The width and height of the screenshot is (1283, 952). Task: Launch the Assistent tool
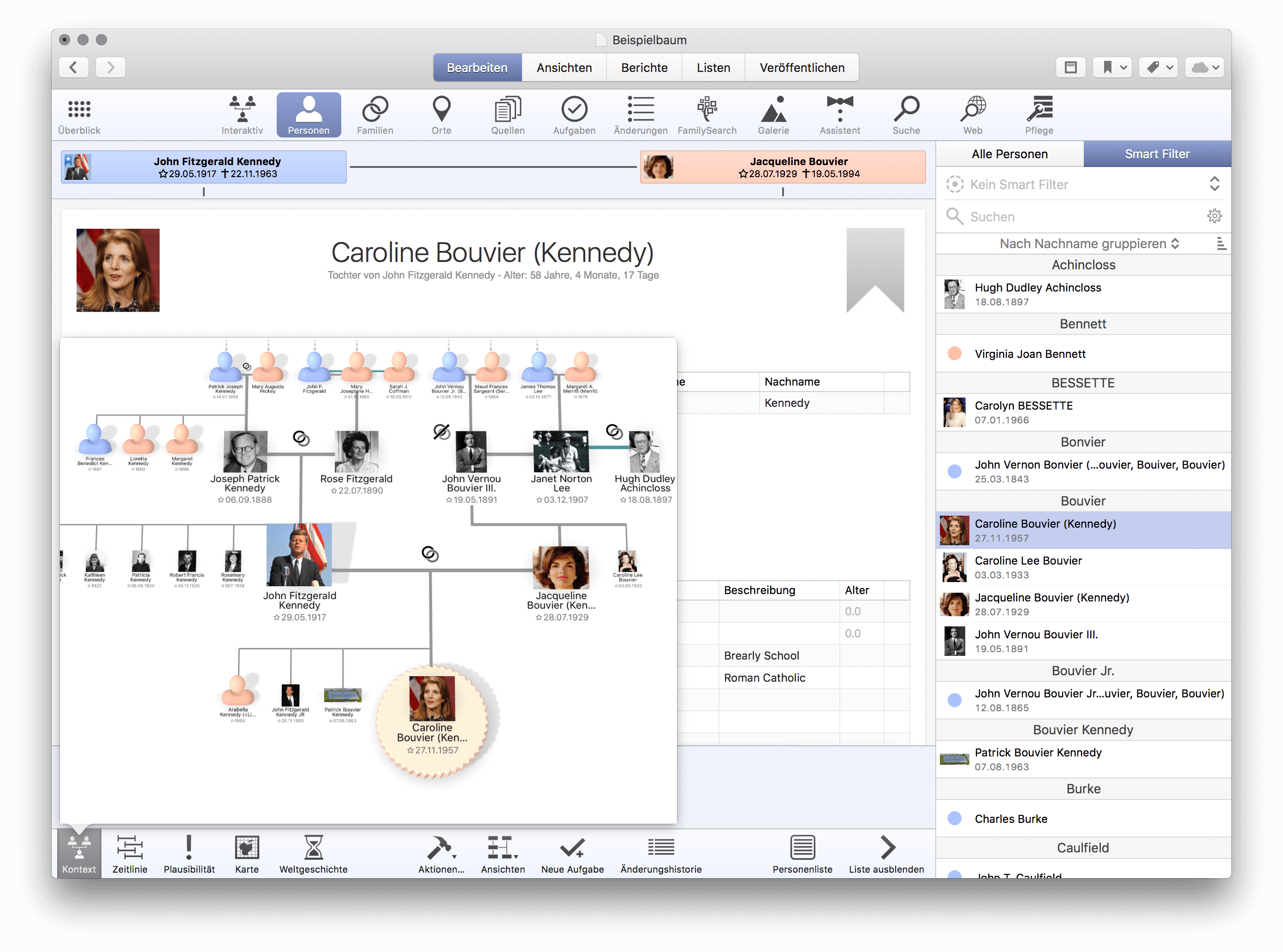839,115
